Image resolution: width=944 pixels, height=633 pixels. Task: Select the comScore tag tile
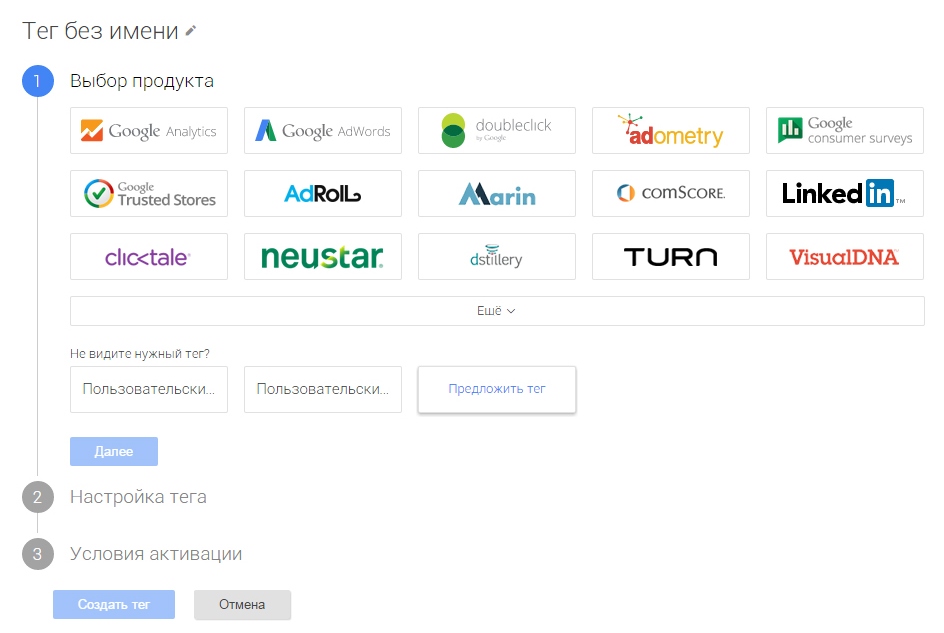coord(671,193)
